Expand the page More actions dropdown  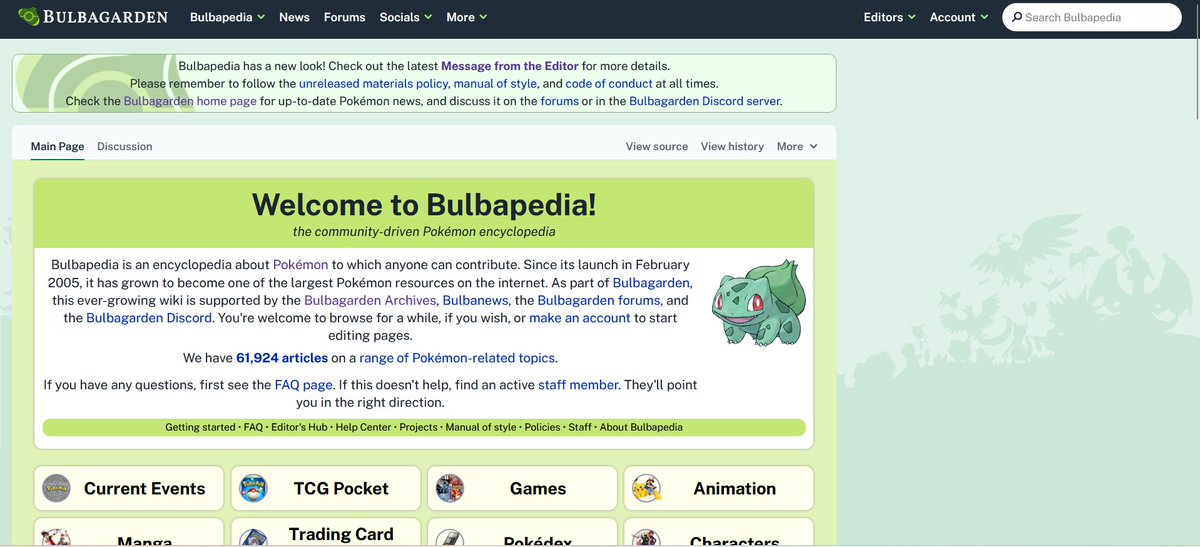(797, 146)
